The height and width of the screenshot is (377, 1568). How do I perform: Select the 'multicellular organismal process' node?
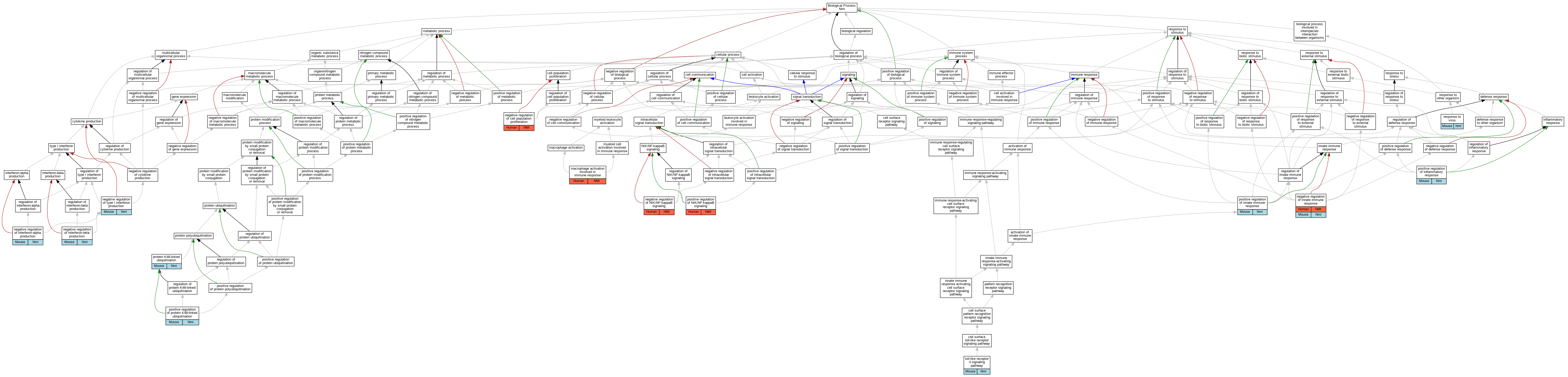171,55
